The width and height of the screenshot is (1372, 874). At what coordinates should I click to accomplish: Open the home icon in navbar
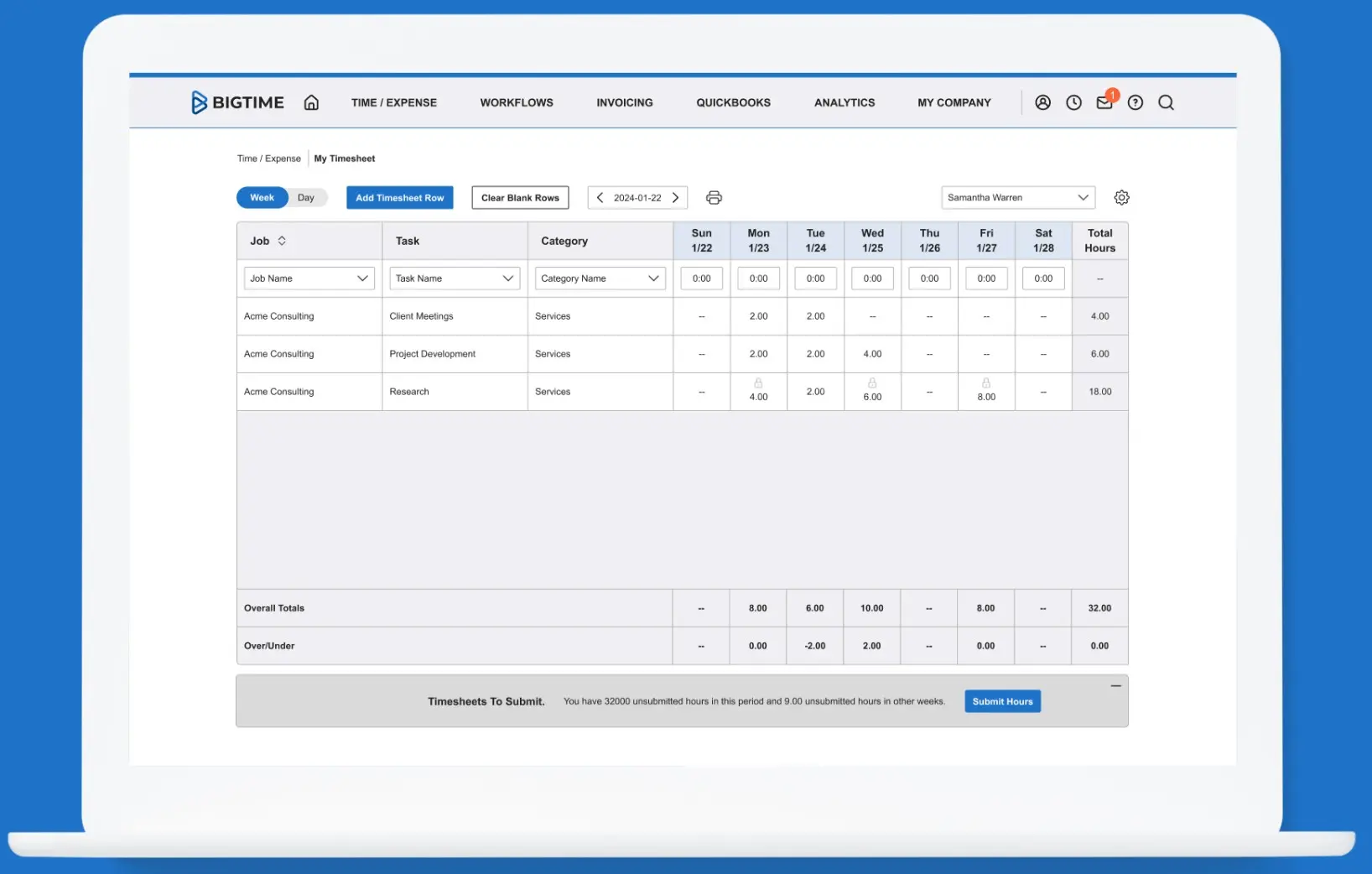[311, 102]
